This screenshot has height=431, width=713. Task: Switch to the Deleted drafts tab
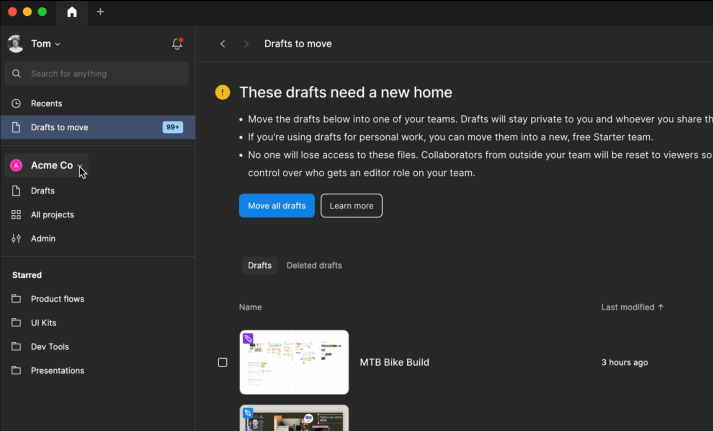point(314,265)
